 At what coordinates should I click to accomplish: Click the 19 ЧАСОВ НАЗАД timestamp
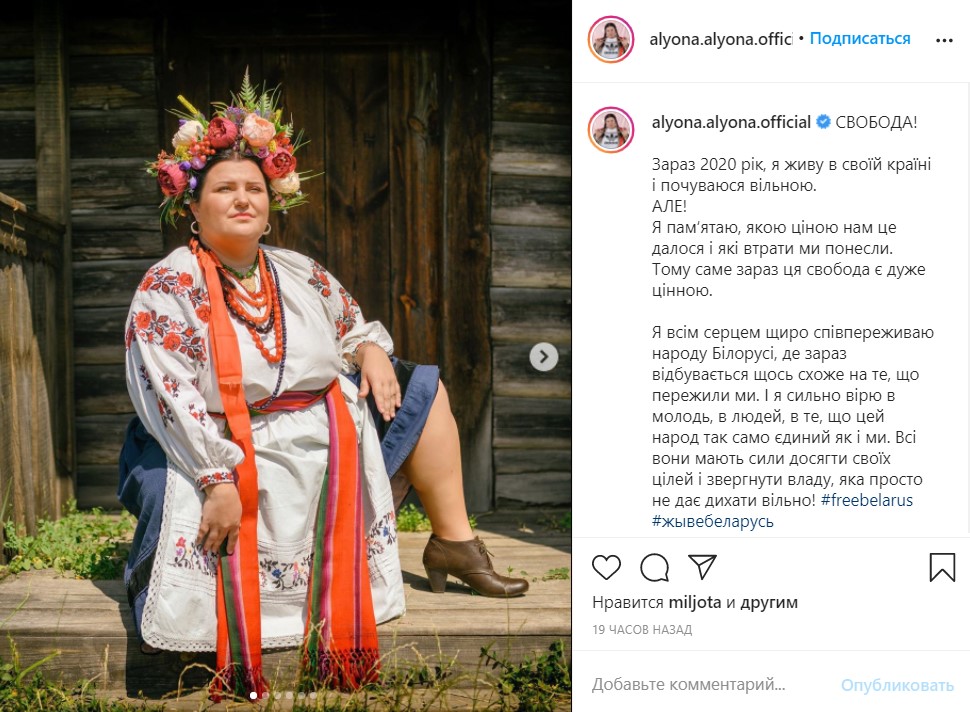point(642,630)
